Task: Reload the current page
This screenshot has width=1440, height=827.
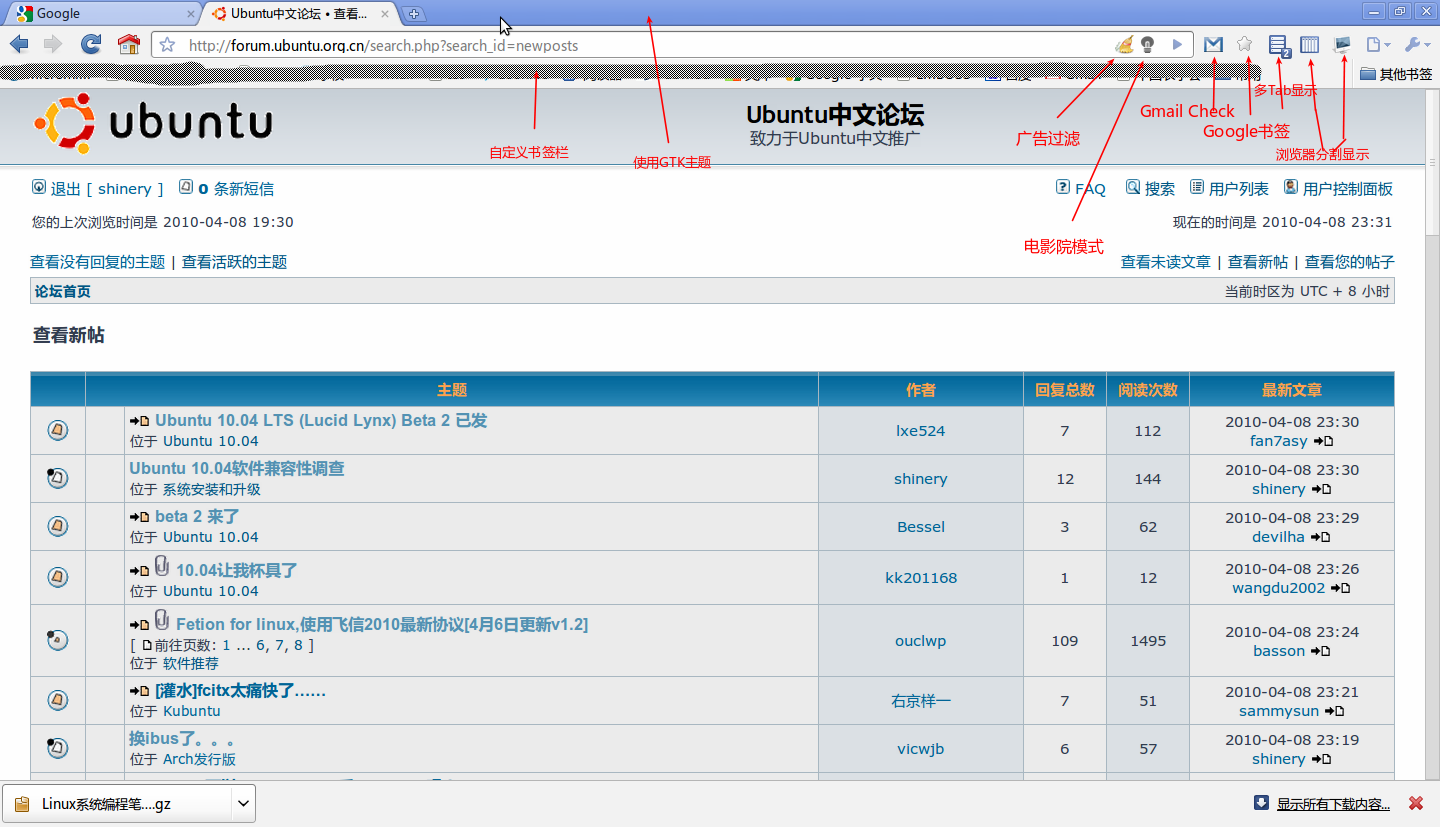Action: 91,44
